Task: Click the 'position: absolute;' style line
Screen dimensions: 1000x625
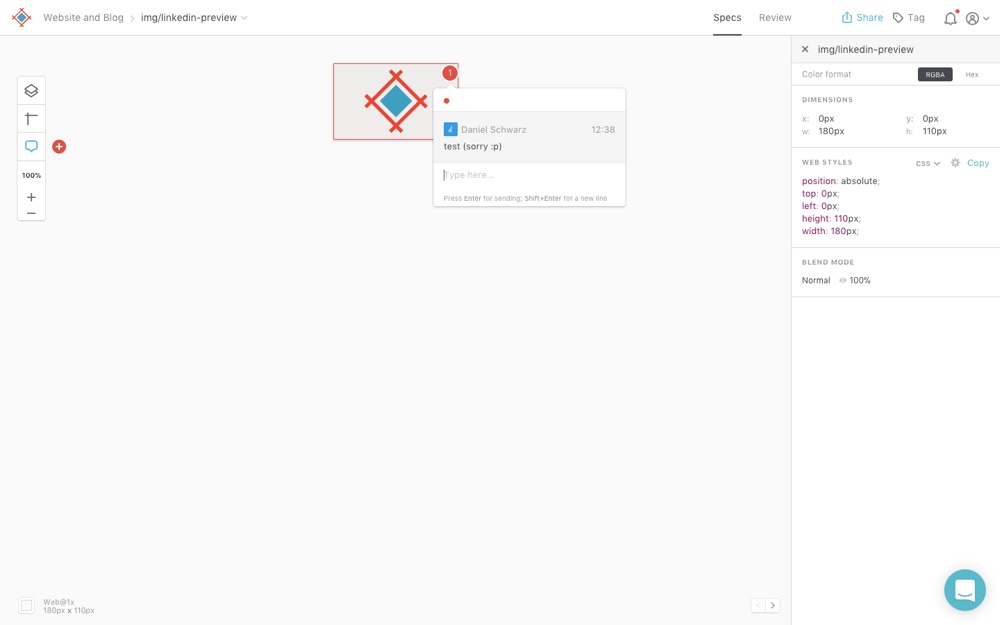Action: tap(841, 181)
